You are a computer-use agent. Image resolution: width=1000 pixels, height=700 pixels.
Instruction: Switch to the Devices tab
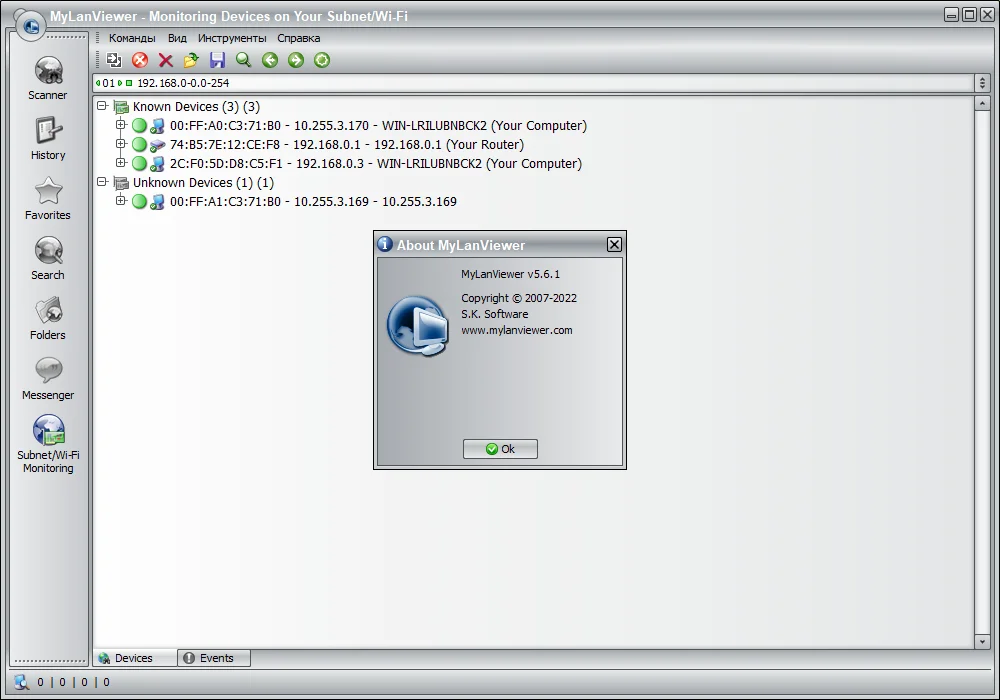[x=135, y=658]
